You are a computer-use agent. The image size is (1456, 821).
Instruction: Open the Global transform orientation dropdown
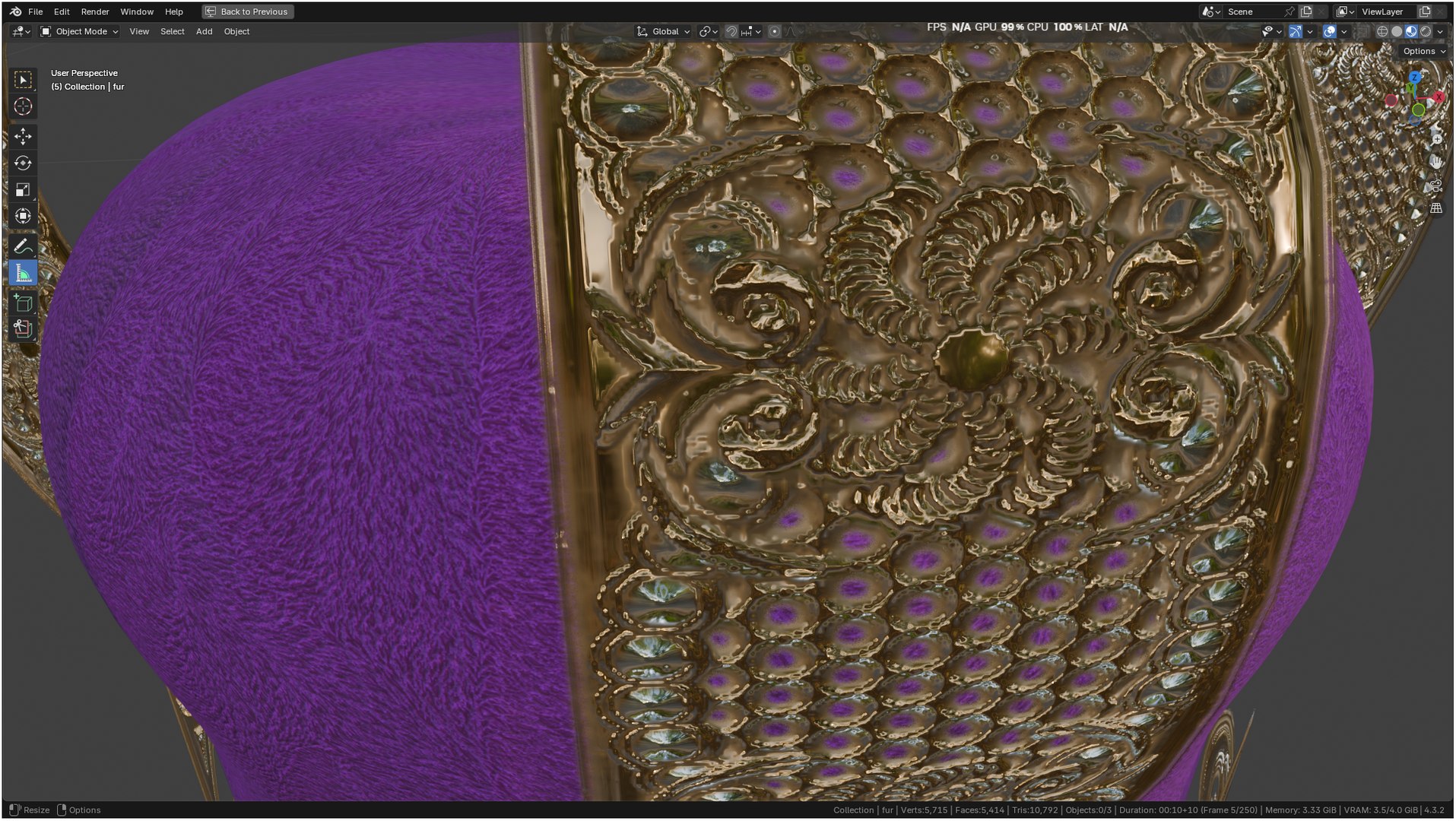(x=663, y=31)
